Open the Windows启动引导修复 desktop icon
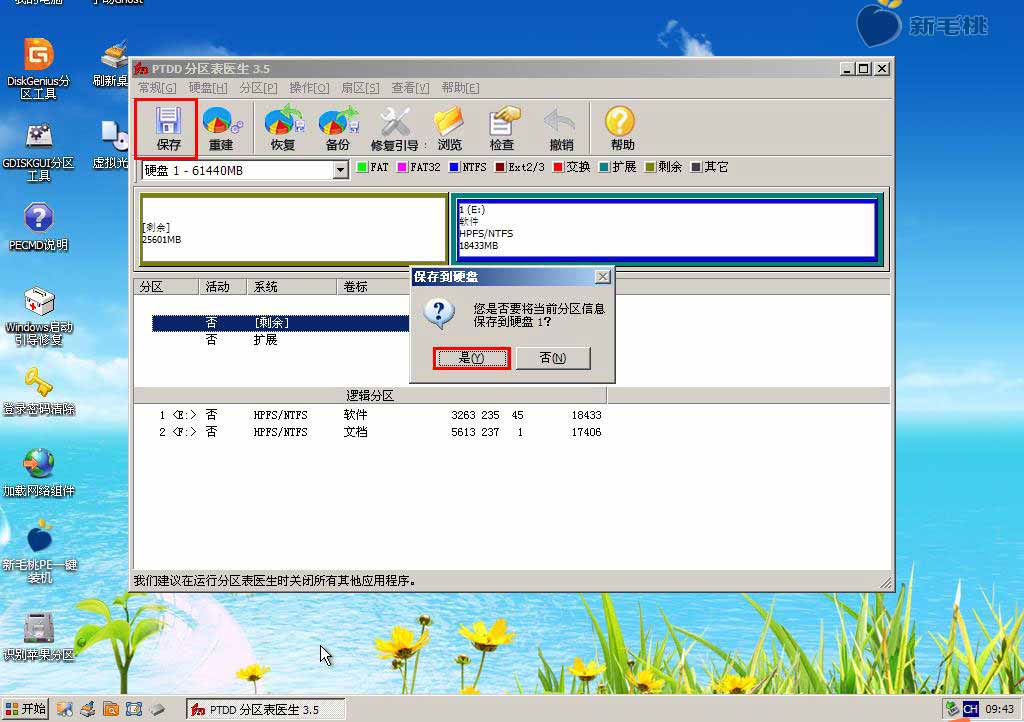Viewport: 1024px width, 722px height. click(x=39, y=316)
